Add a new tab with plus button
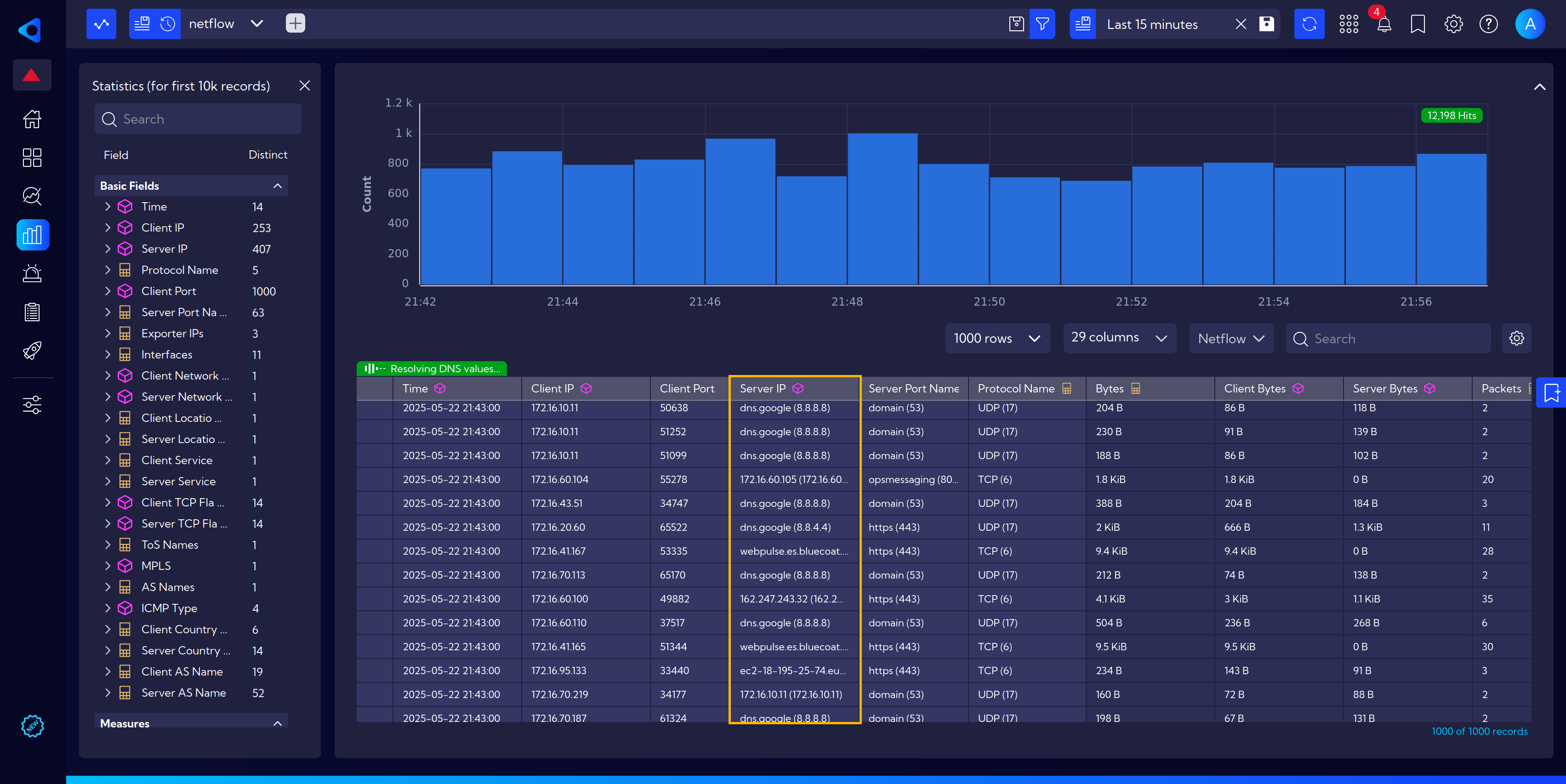The width and height of the screenshot is (1566, 784). pyautogui.click(x=296, y=24)
